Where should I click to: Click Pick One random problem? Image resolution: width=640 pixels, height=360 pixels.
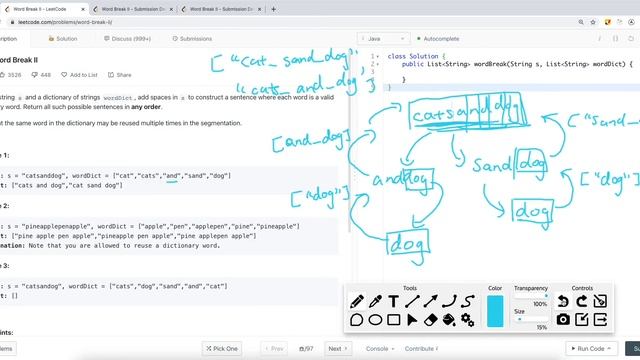point(222,349)
